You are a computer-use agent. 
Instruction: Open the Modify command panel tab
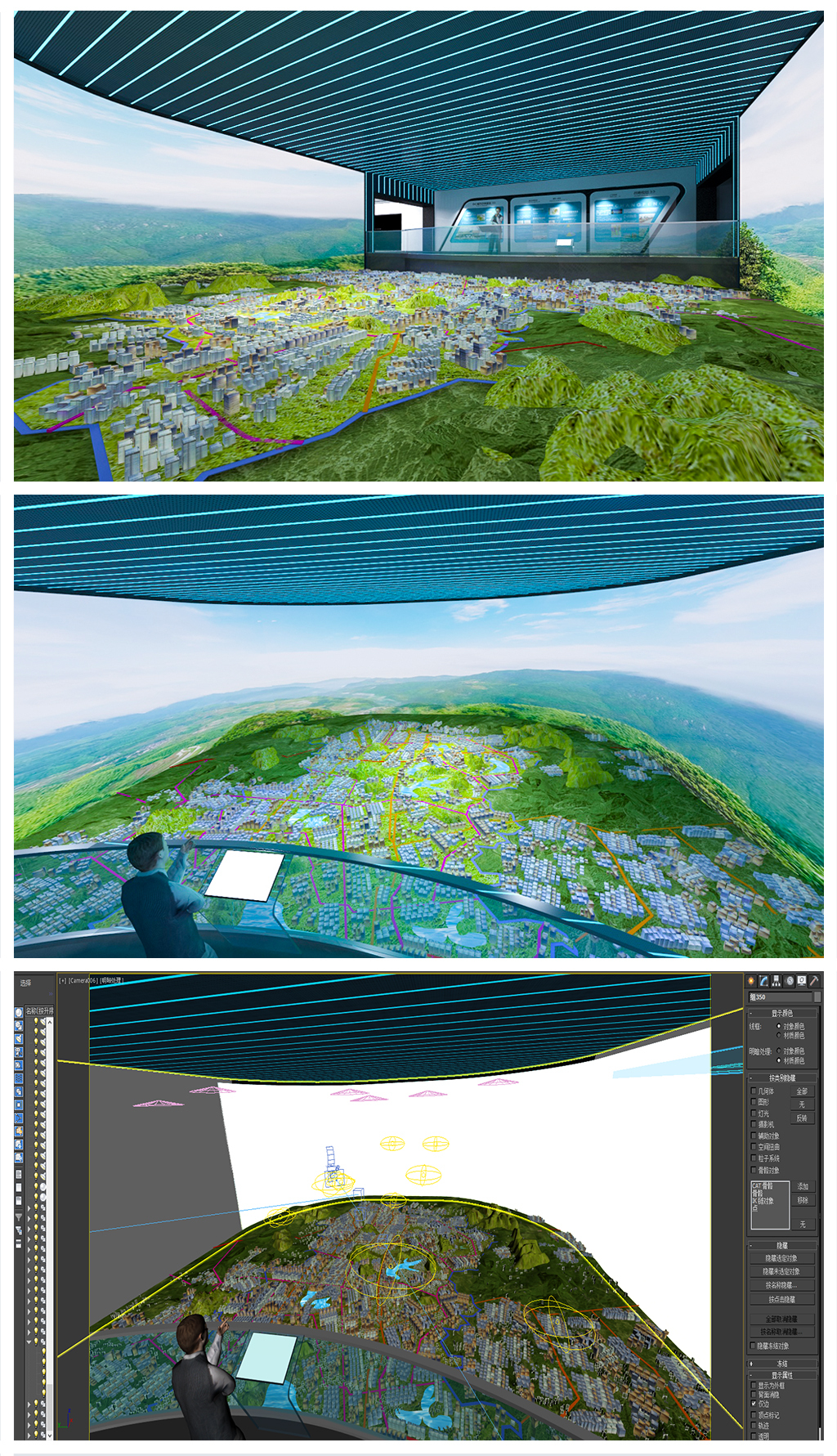click(763, 981)
